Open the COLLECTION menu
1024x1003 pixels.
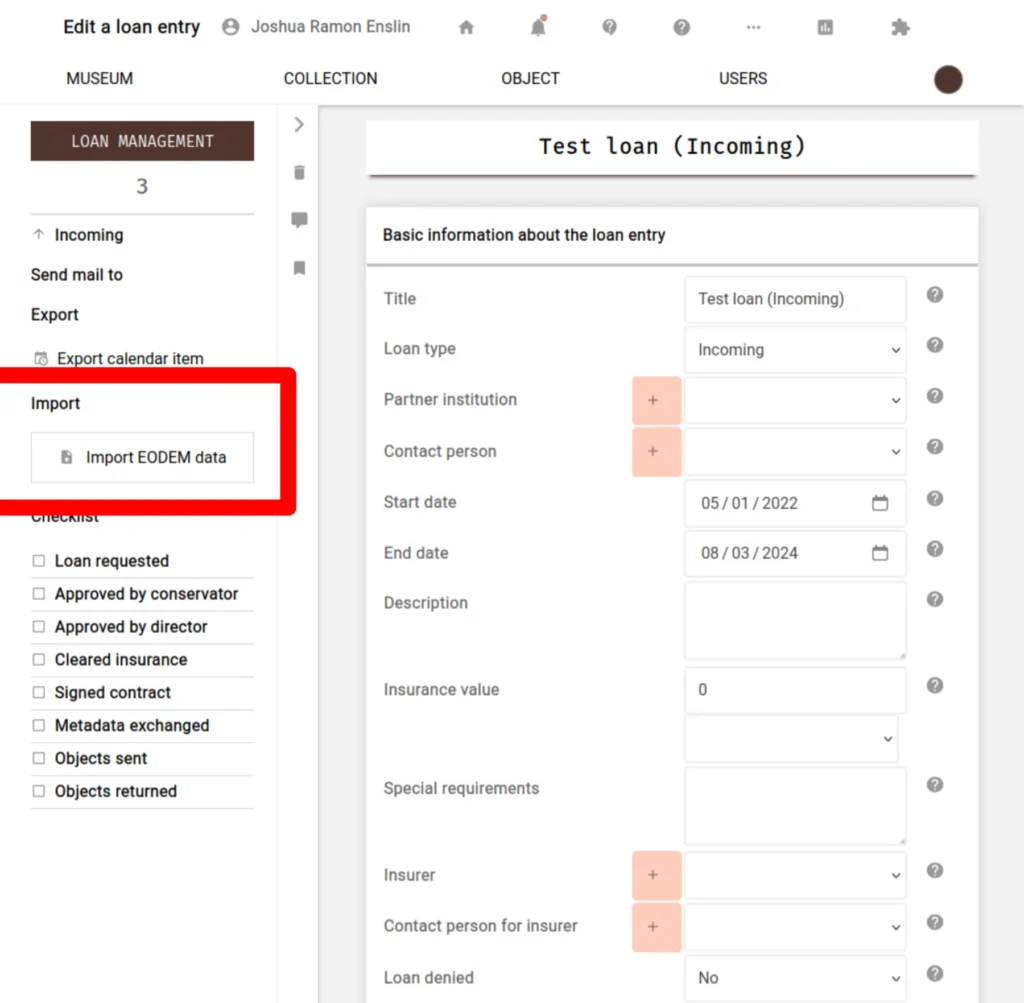(330, 78)
